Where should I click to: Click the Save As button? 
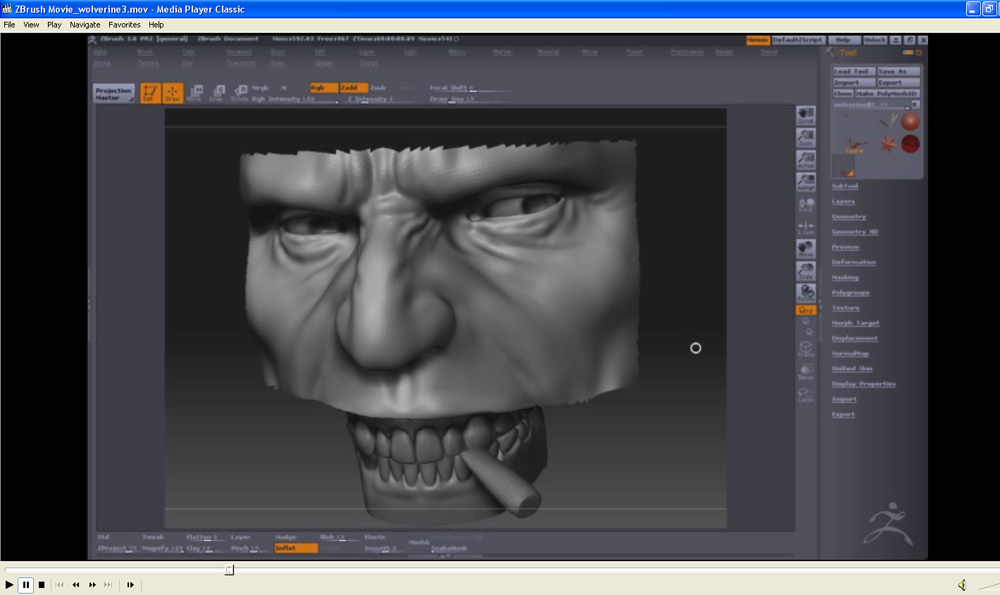click(898, 71)
